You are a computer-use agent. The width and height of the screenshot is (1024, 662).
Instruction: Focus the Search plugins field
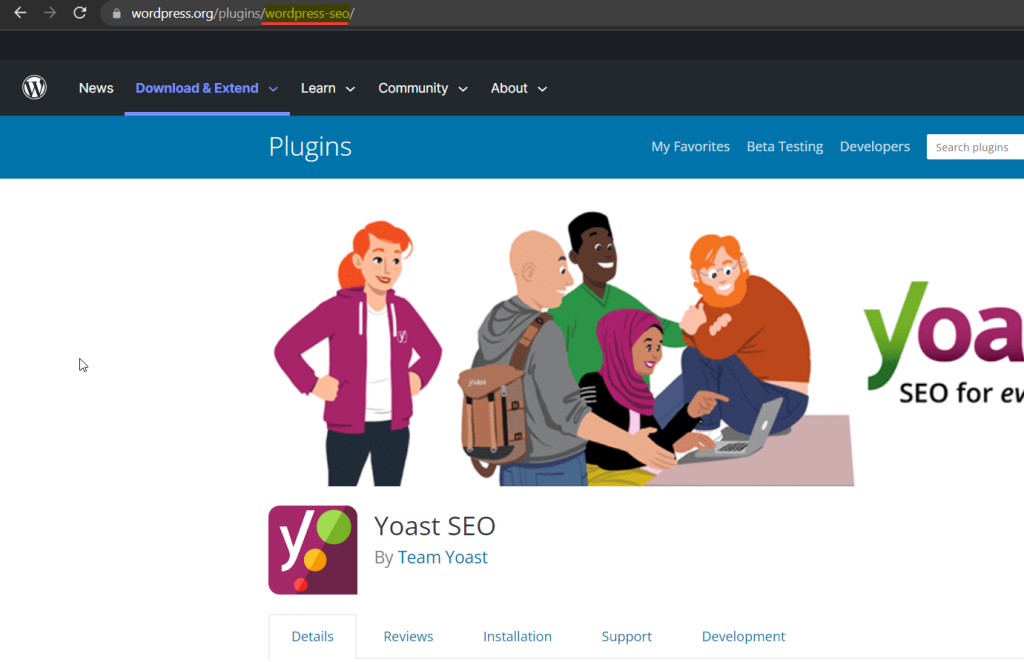[x=975, y=147]
